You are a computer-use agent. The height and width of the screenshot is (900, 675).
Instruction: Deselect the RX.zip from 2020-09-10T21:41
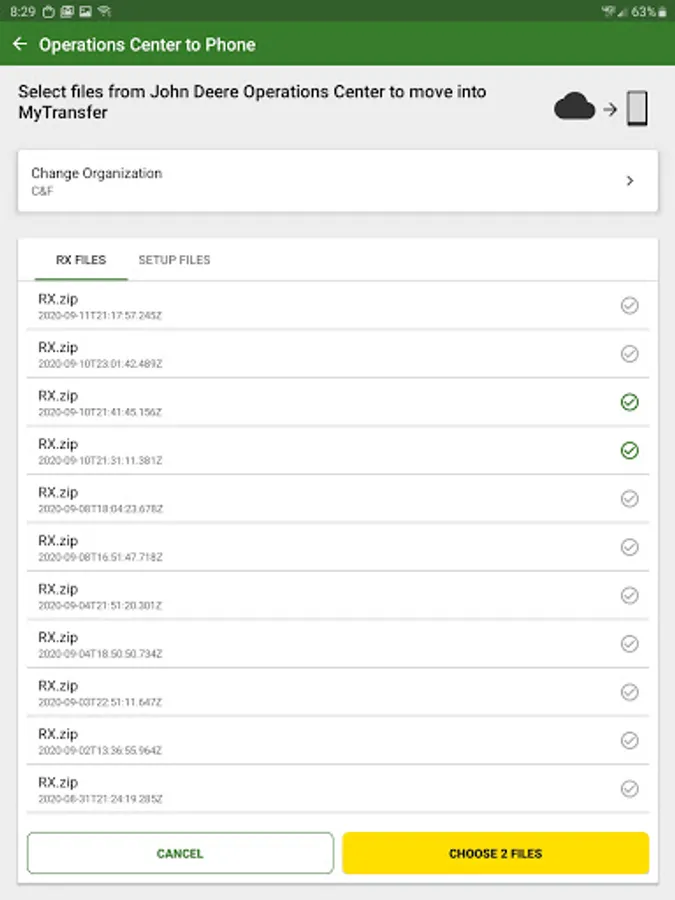629,402
